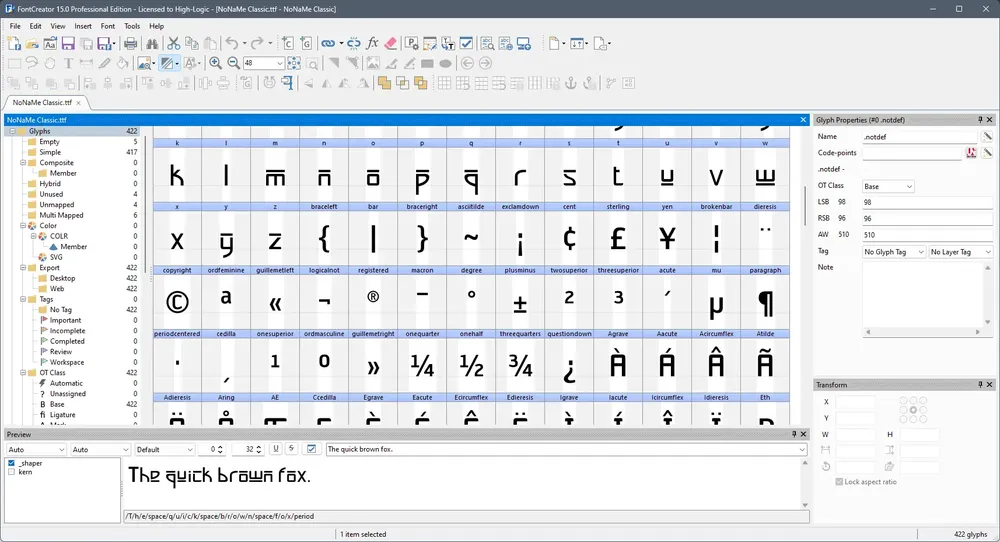The width and height of the screenshot is (1000, 542).
Task: Open the zoom level 48 combo box
Action: 263,63
